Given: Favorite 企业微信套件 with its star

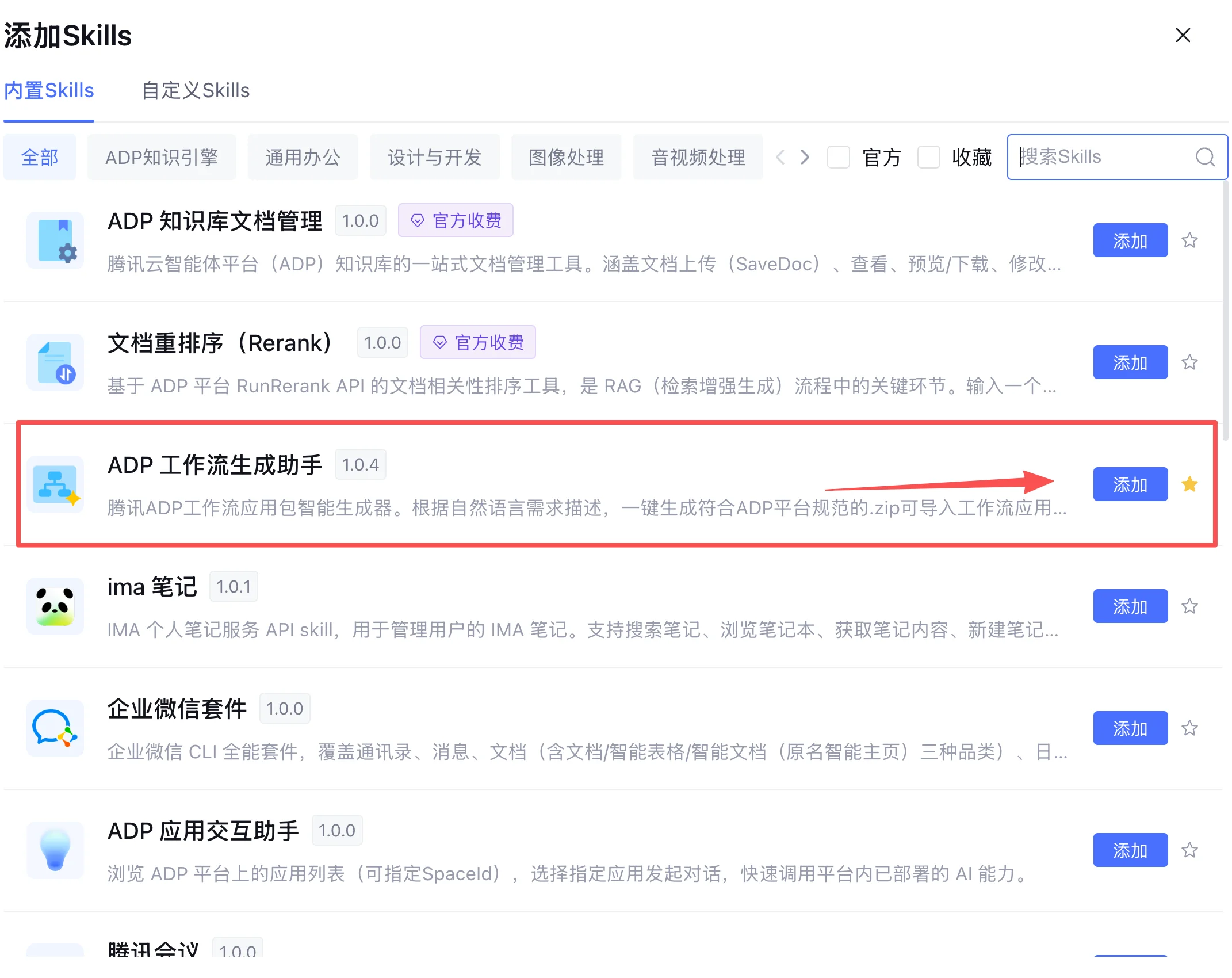Looking at the screenshot, I should (x=1189, y=728).
